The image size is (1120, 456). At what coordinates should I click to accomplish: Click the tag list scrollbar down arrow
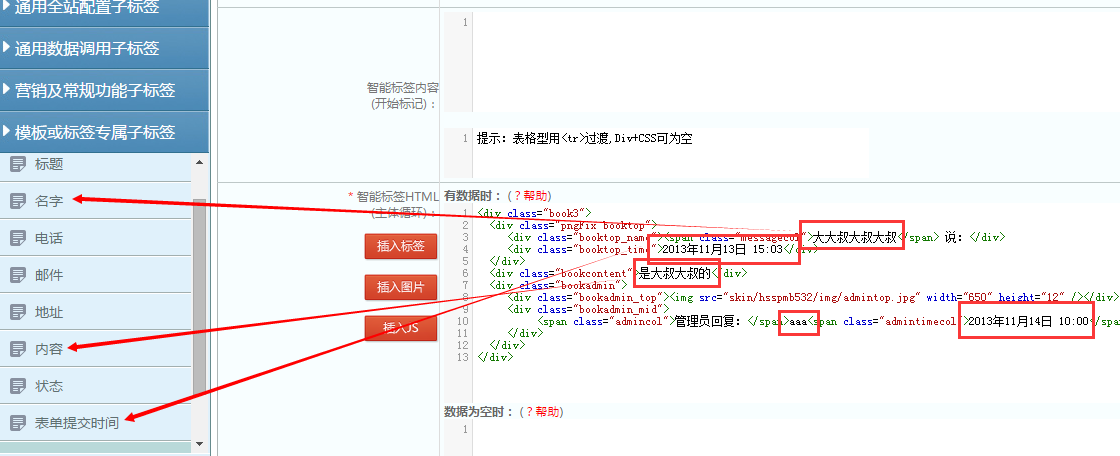coord(200,443)
